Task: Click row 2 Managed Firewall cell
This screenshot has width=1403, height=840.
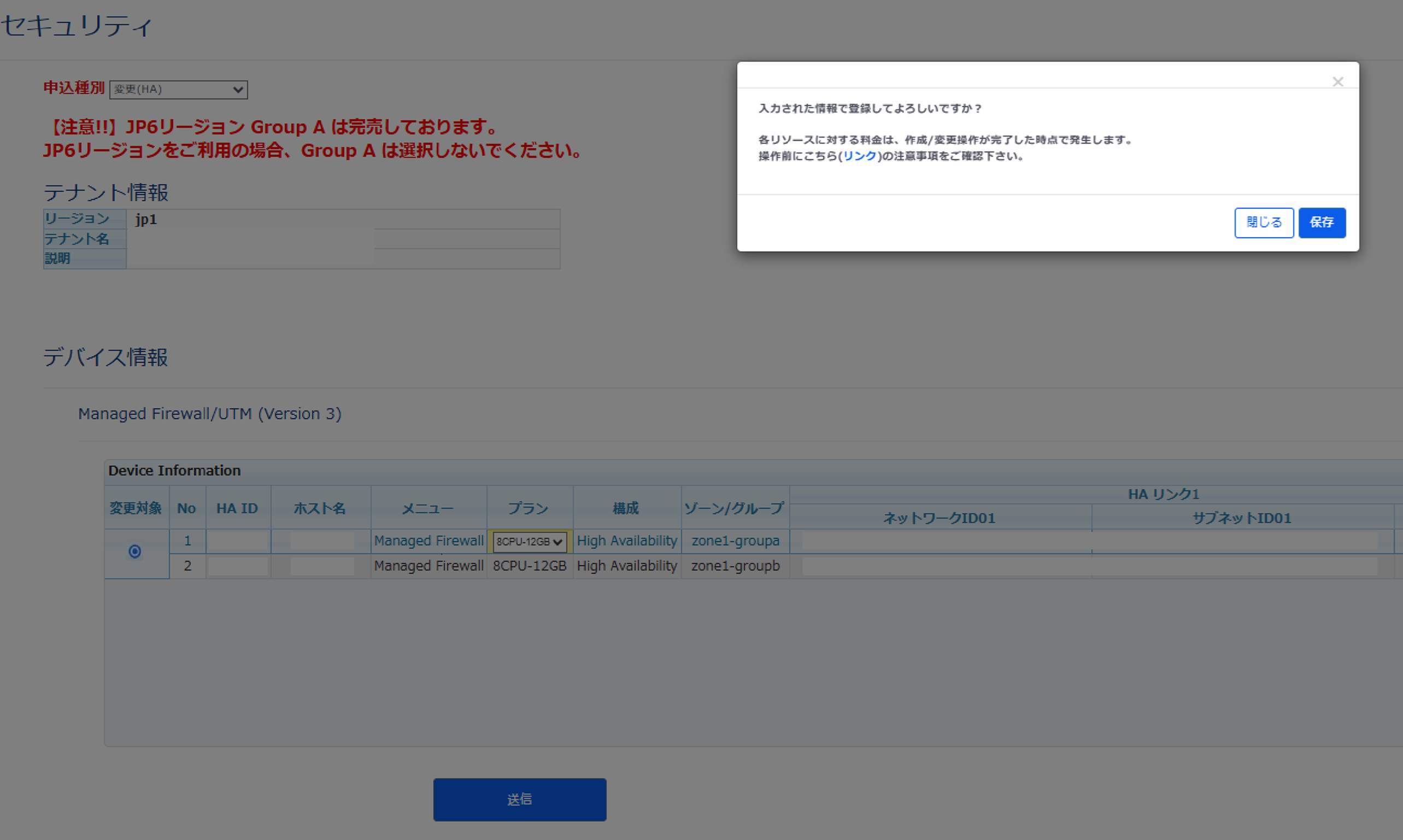Action: click(428, 566)
